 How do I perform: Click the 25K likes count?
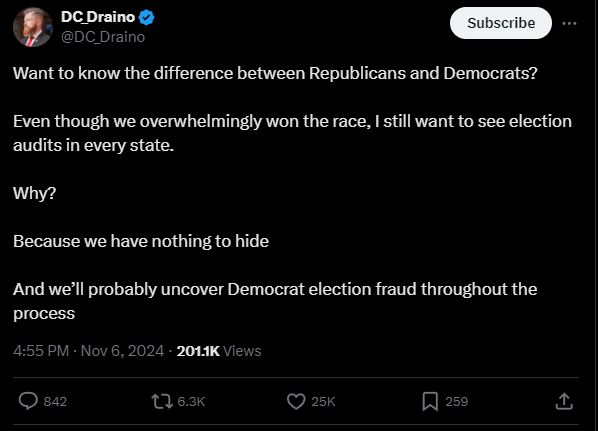(323, 402)
